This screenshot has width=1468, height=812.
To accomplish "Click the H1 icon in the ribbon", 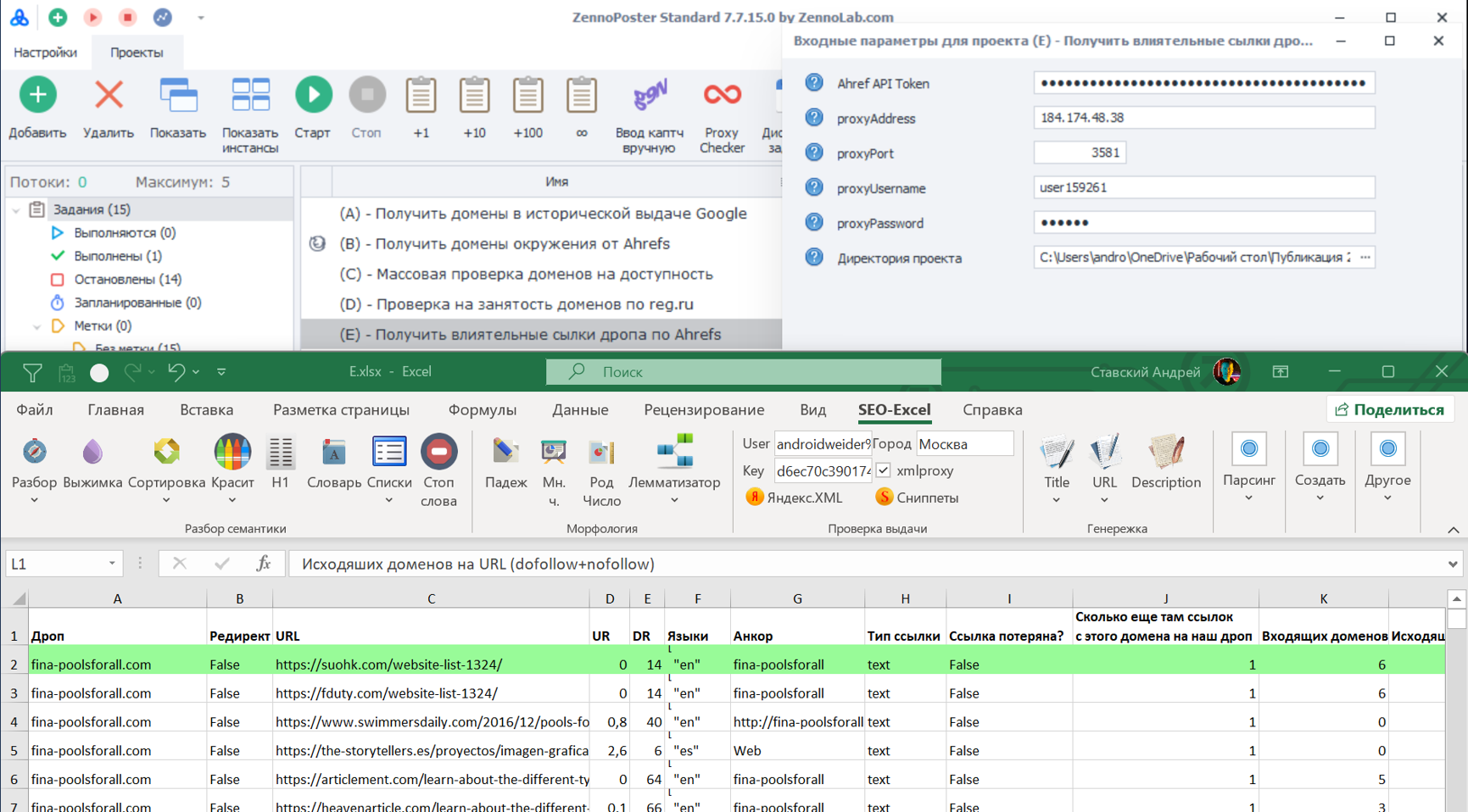I will tap(280, 452).
